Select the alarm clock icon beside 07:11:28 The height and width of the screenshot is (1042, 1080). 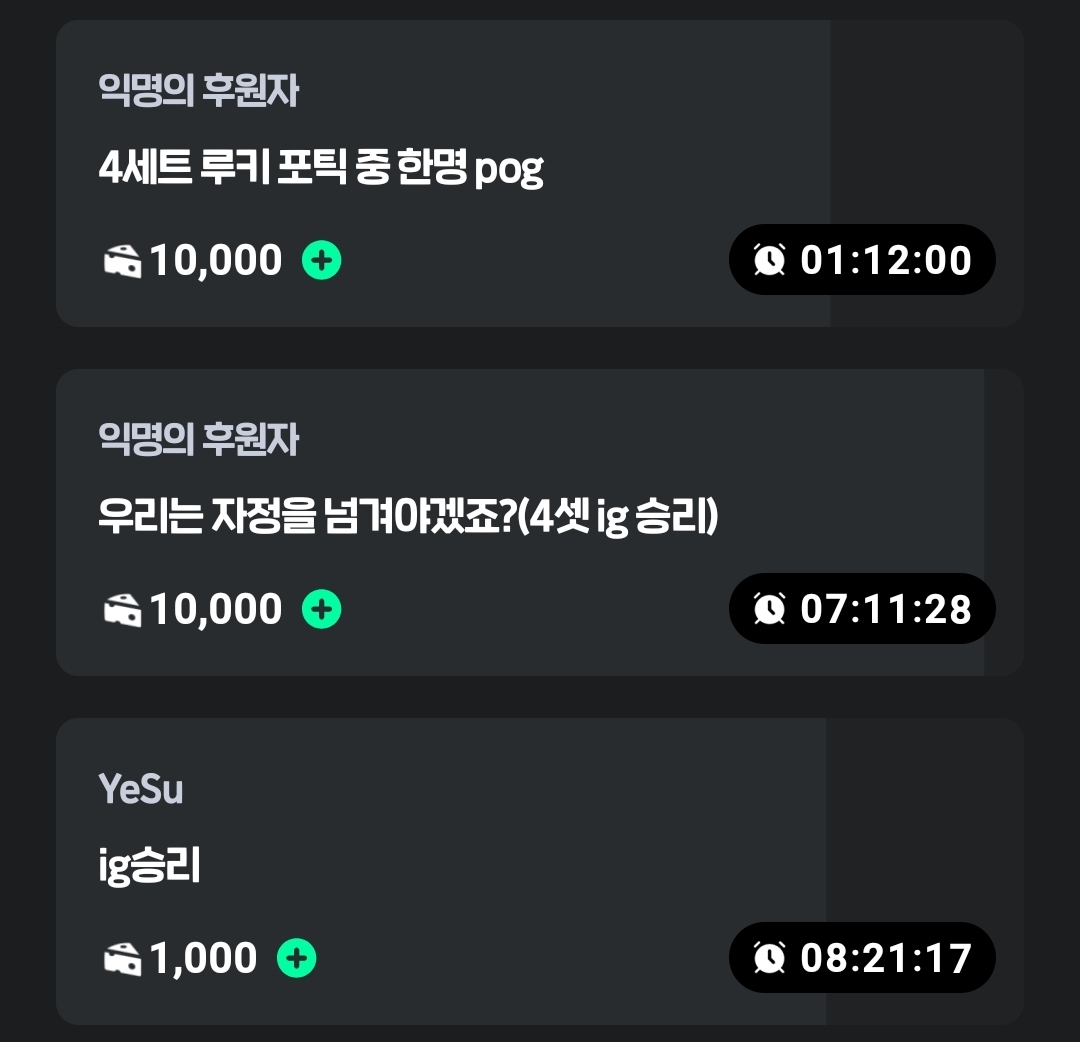(x=770, y=608)
